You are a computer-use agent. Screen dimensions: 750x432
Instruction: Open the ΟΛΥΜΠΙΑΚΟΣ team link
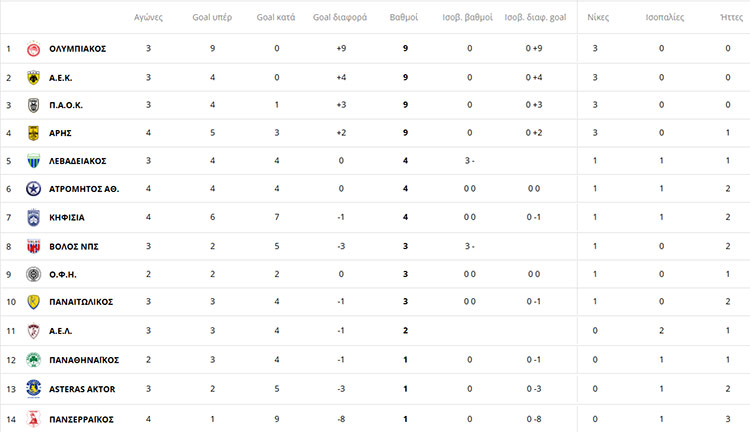click(77, 49)
